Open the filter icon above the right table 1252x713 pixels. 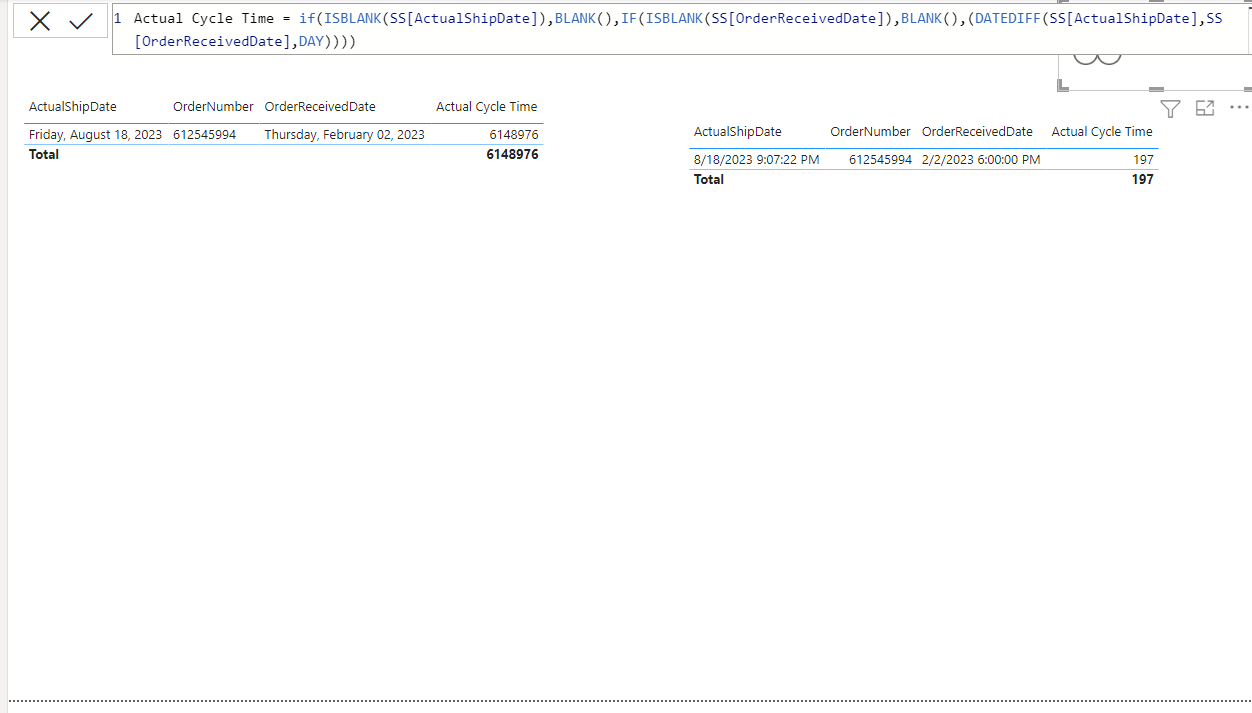(1170, 108)
